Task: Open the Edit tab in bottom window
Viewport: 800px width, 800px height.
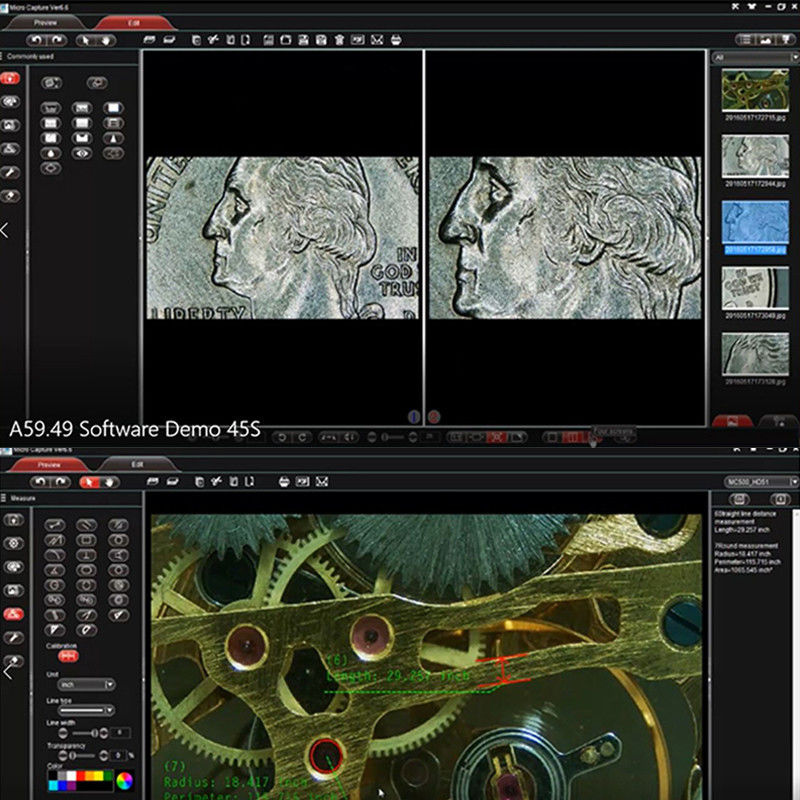Action: 137,464
